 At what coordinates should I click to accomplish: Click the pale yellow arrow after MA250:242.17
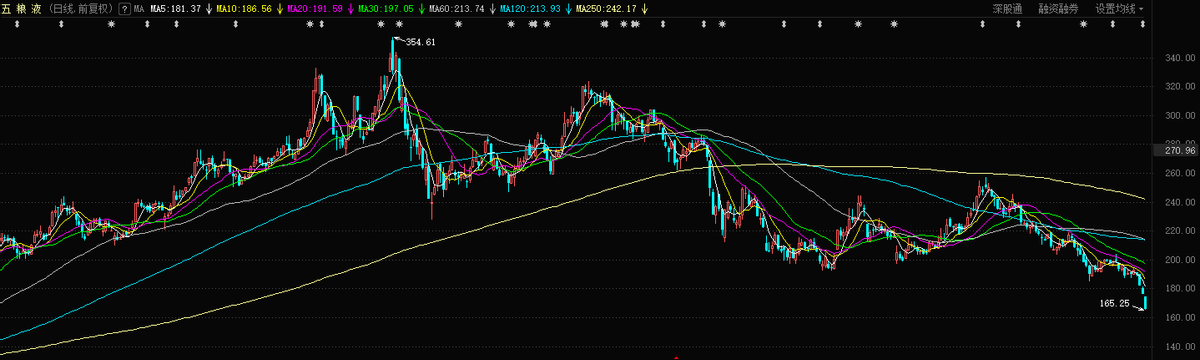click(644, 8)
